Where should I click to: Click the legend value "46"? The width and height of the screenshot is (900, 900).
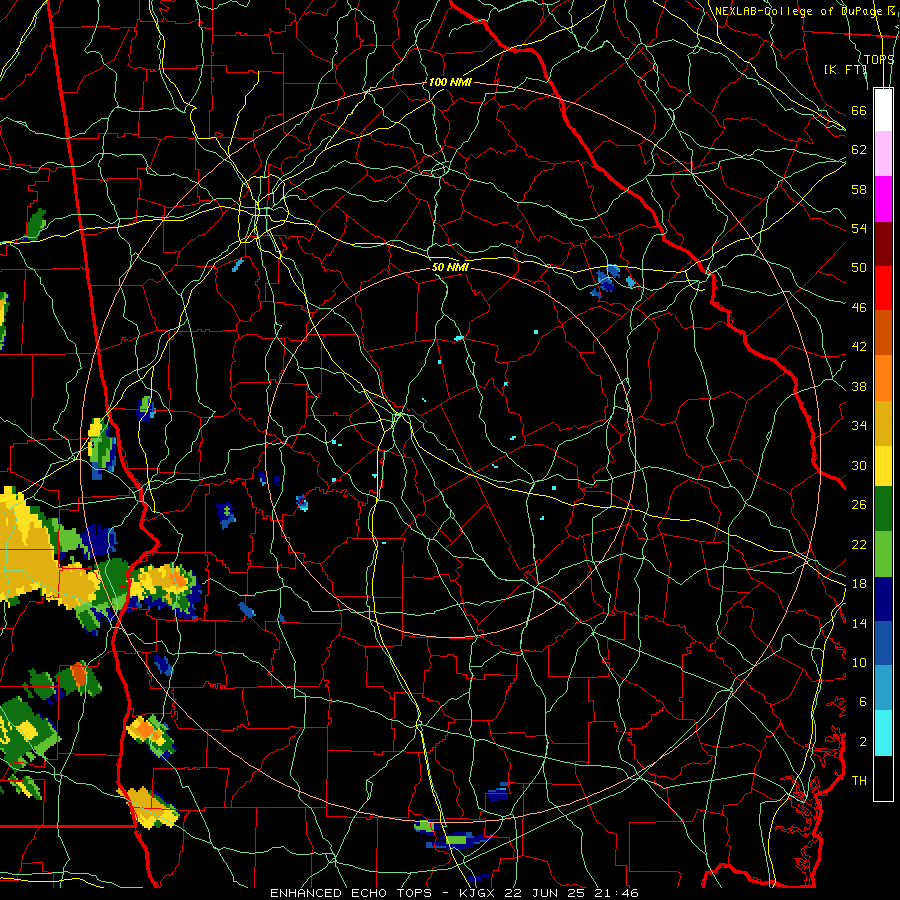coord(859,307)
